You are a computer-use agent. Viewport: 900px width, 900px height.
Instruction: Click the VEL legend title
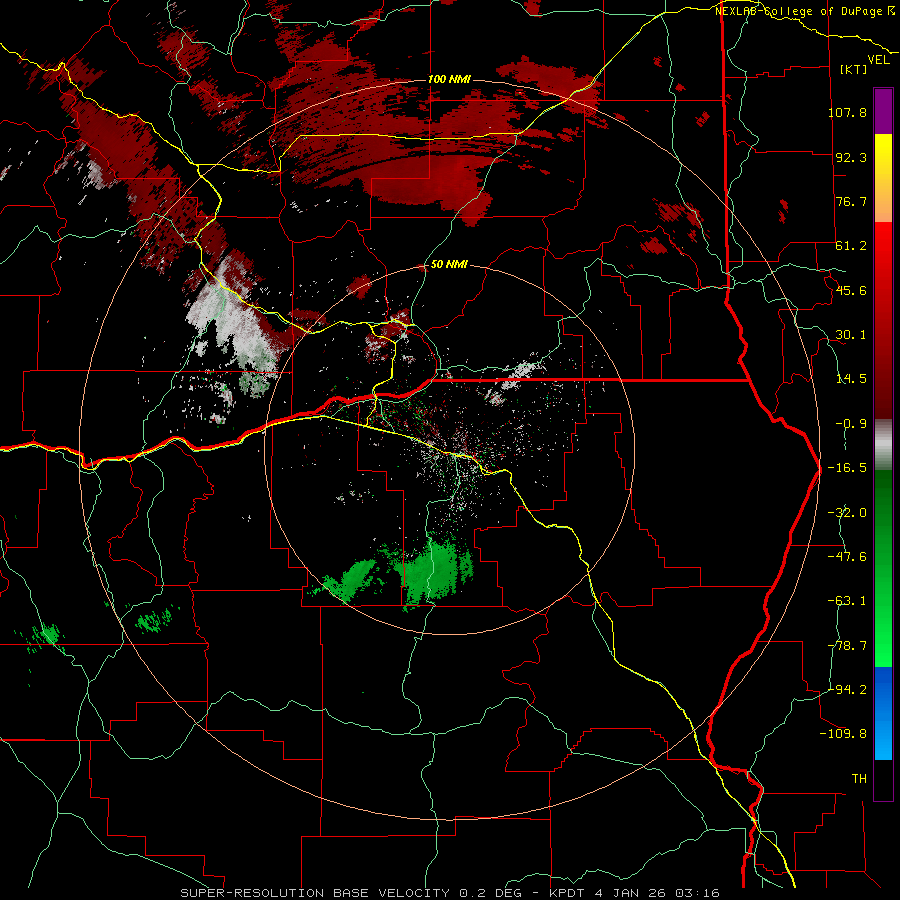click(x=878, y=60)
